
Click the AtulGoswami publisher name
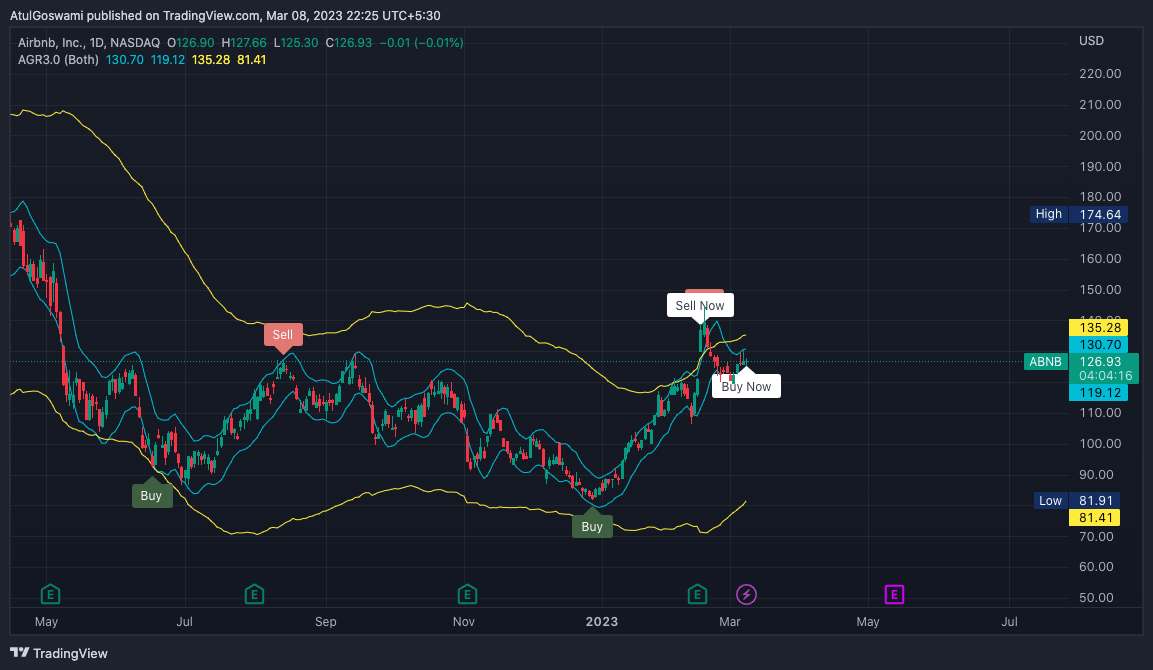click(x=46, y=15)
